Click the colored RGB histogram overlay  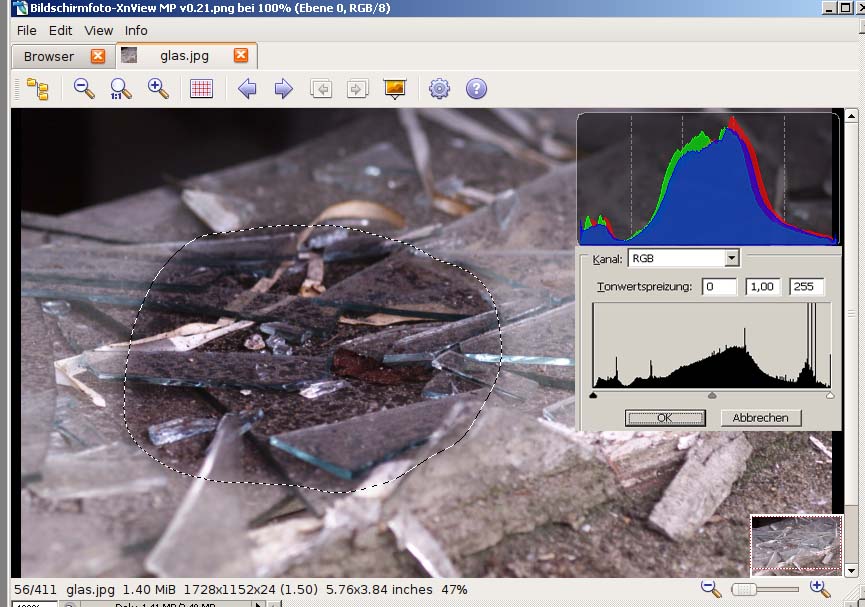(708, 179)
